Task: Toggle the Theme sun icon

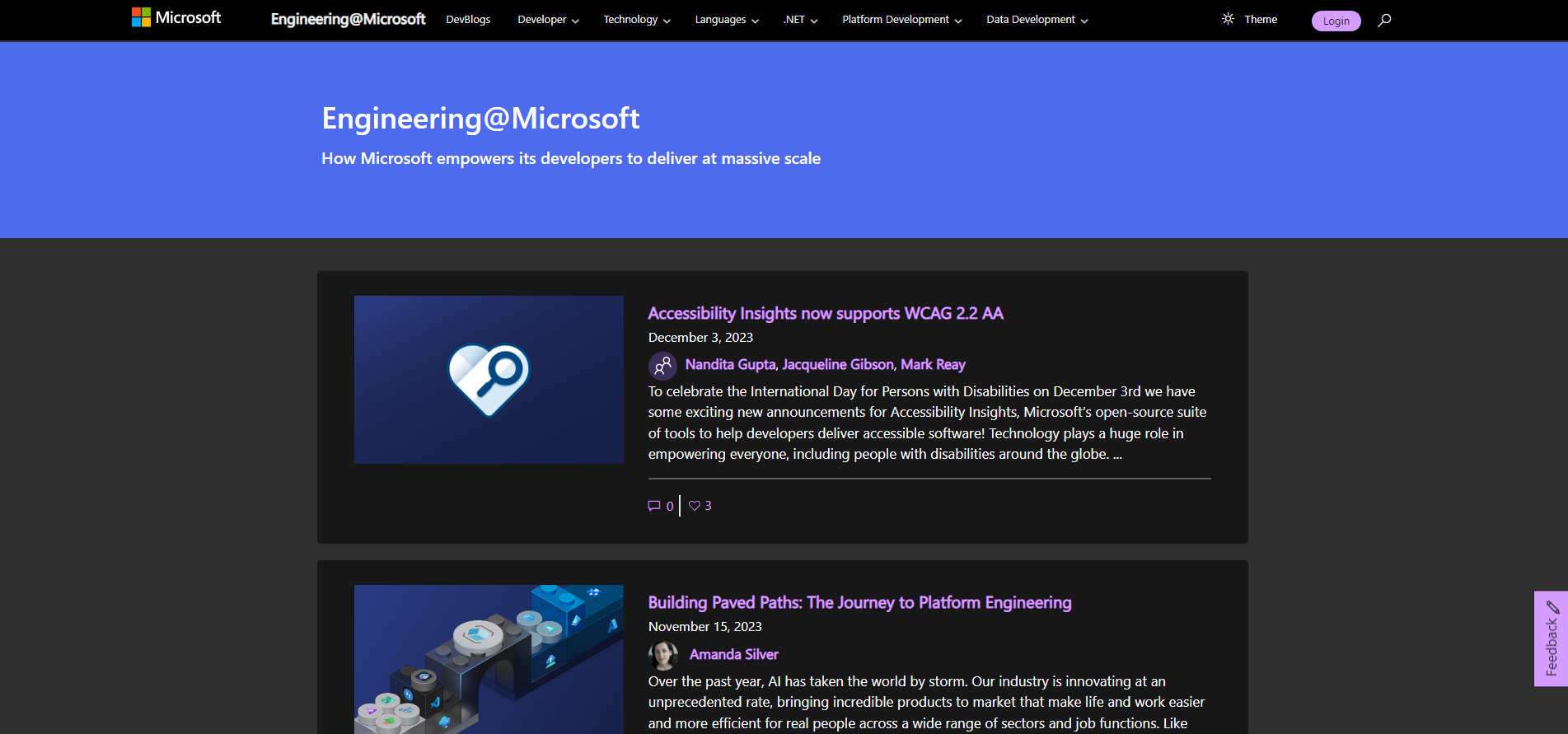Action: [1228, 19]
